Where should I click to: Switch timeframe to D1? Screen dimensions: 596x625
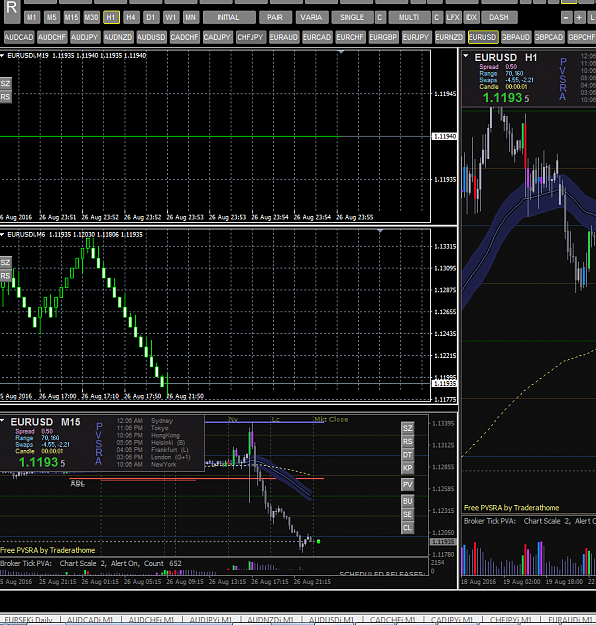pyautogui.click(x=151, y=18)
